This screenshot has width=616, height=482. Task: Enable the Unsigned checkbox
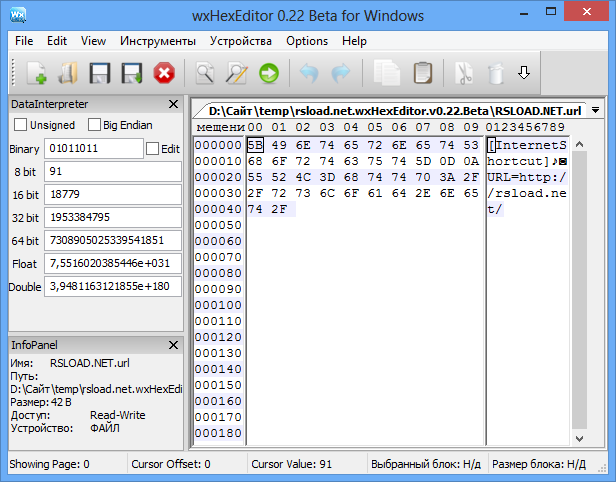coord(20,125)
